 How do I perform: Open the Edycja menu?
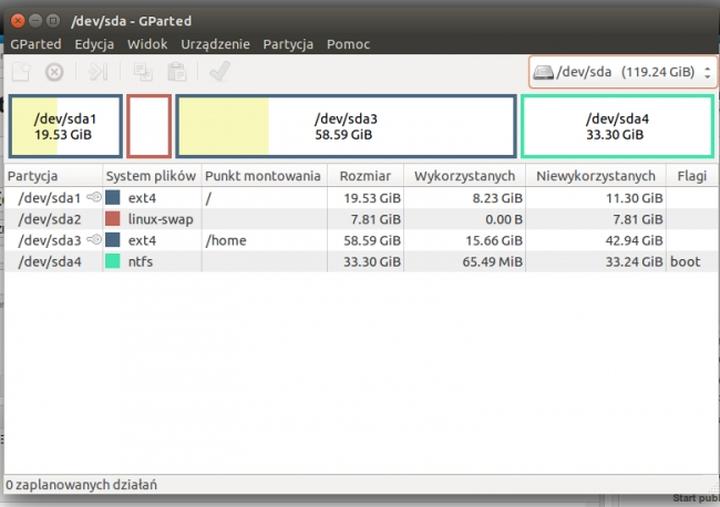coord(94,44)
